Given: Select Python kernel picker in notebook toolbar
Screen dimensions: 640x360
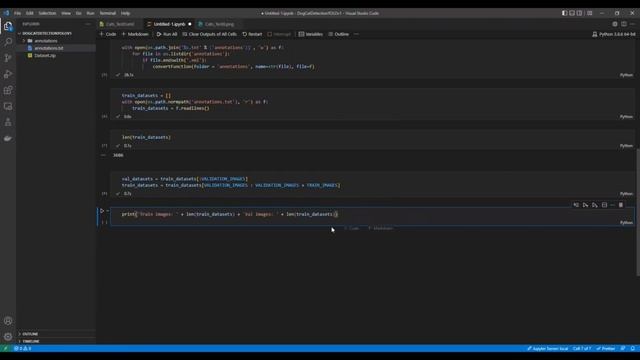Looking at the screenshot, I should coord(614,34).
